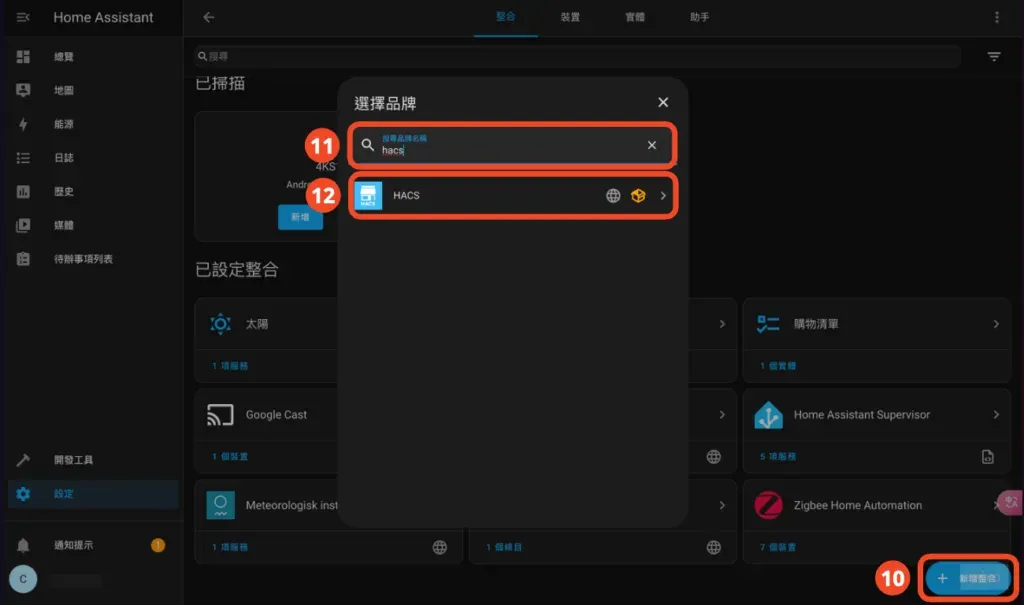Image resolution: width=1024 pixels, height=605 pixels.
Task: Expand the HACS result with its chevron
Action: [x=661, y=196]
